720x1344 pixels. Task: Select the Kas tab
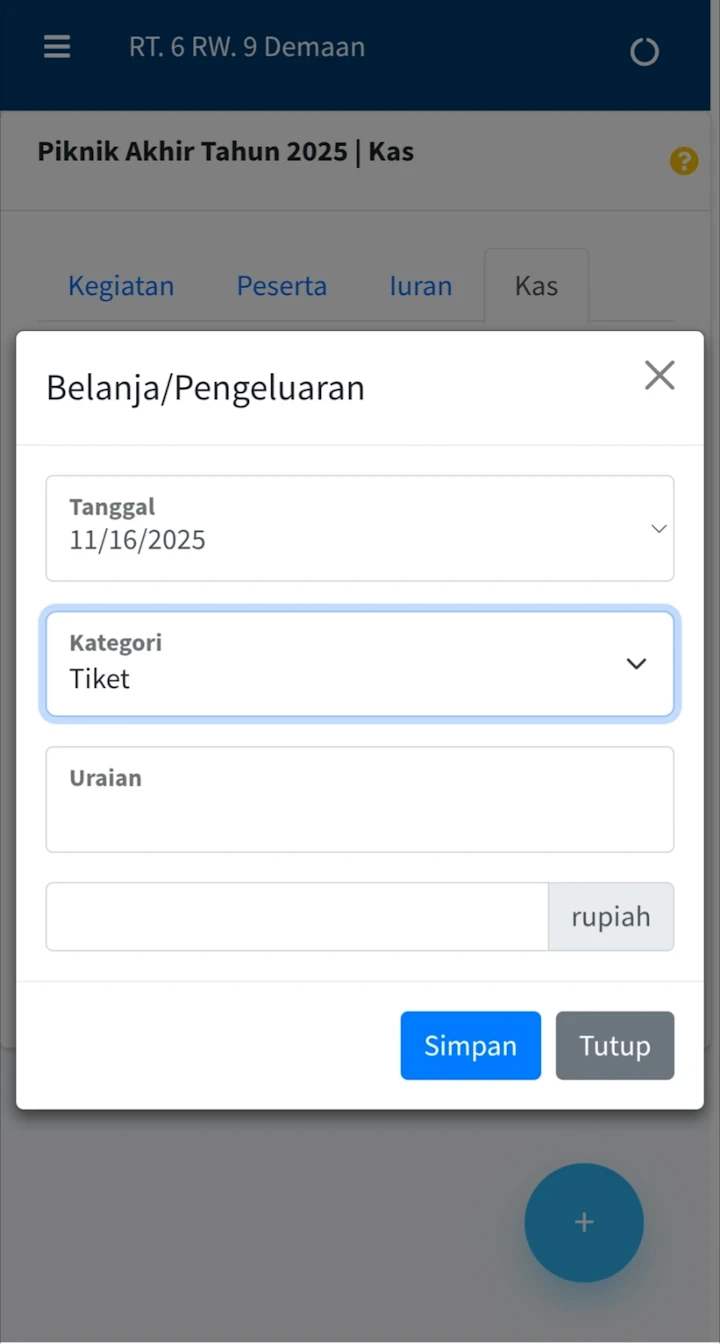point(536,286)
